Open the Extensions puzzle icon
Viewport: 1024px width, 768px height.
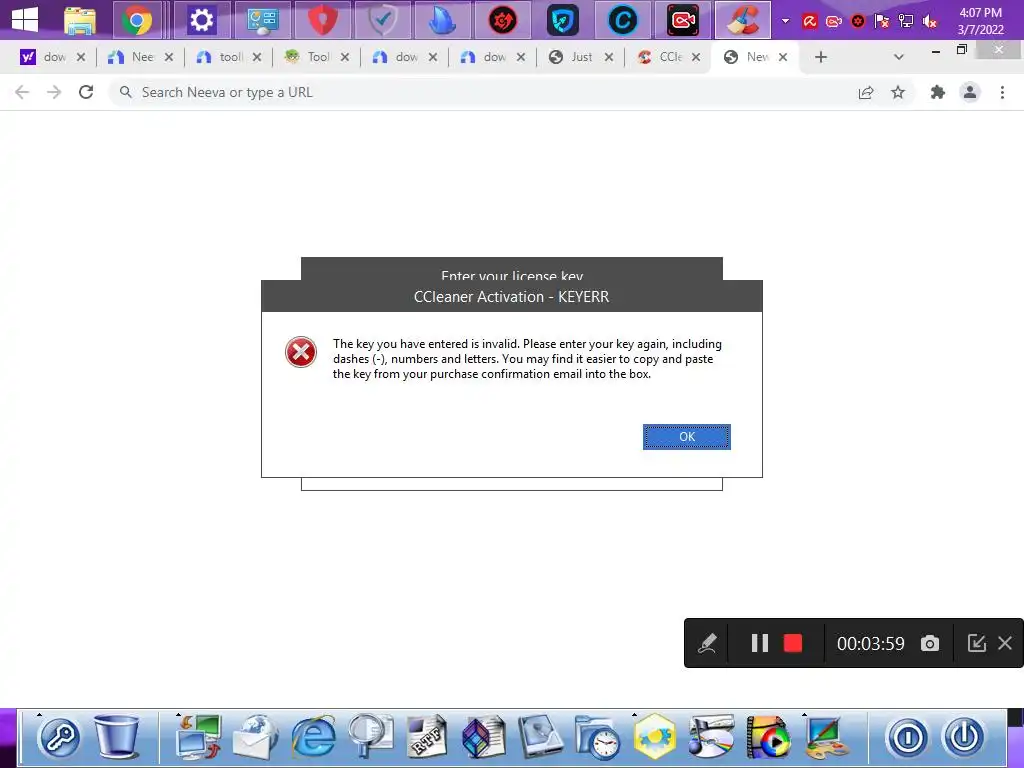point(938,92)
